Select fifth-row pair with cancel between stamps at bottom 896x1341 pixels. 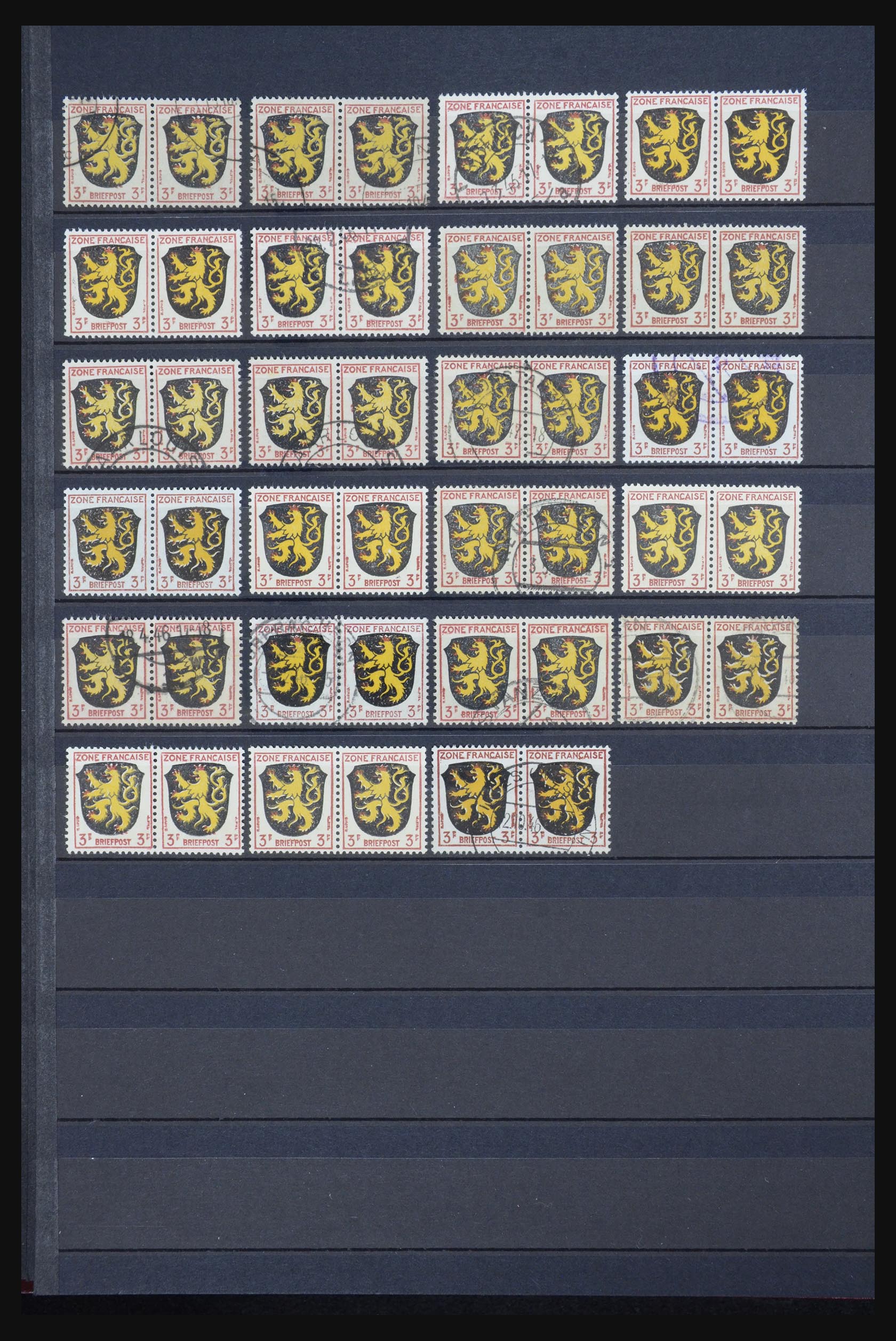click(x=523, y=673)
